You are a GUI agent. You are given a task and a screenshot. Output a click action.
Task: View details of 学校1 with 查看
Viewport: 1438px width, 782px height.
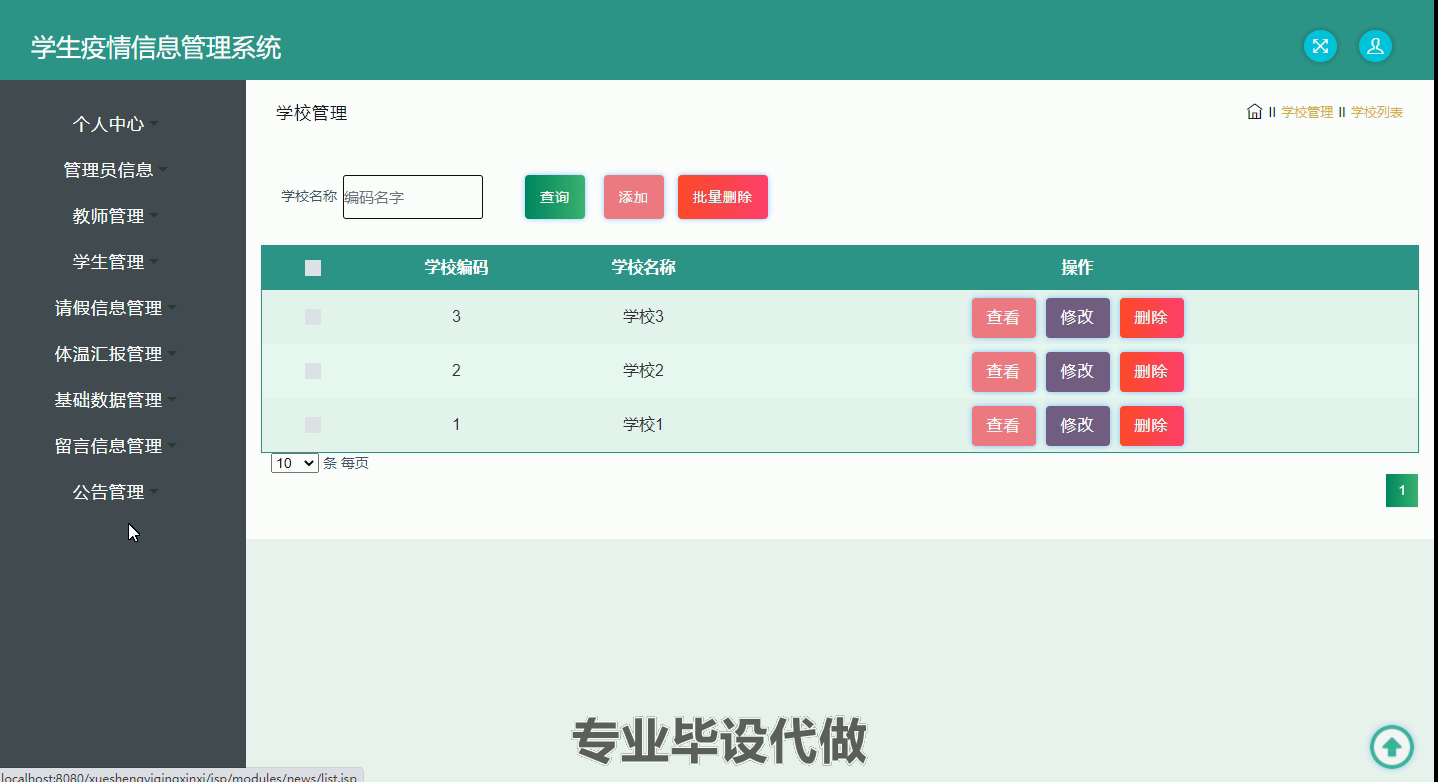coord(1003,426)
